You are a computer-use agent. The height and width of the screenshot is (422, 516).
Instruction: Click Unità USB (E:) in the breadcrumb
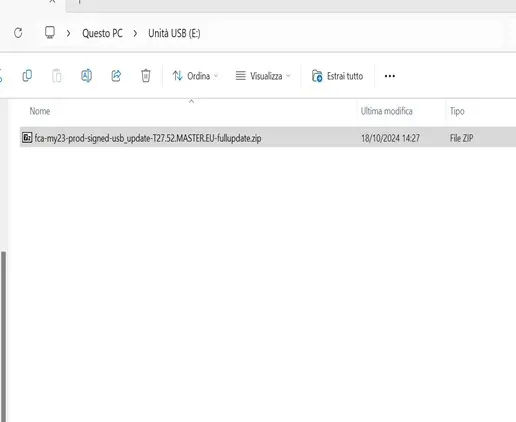(x=174, y=33)
